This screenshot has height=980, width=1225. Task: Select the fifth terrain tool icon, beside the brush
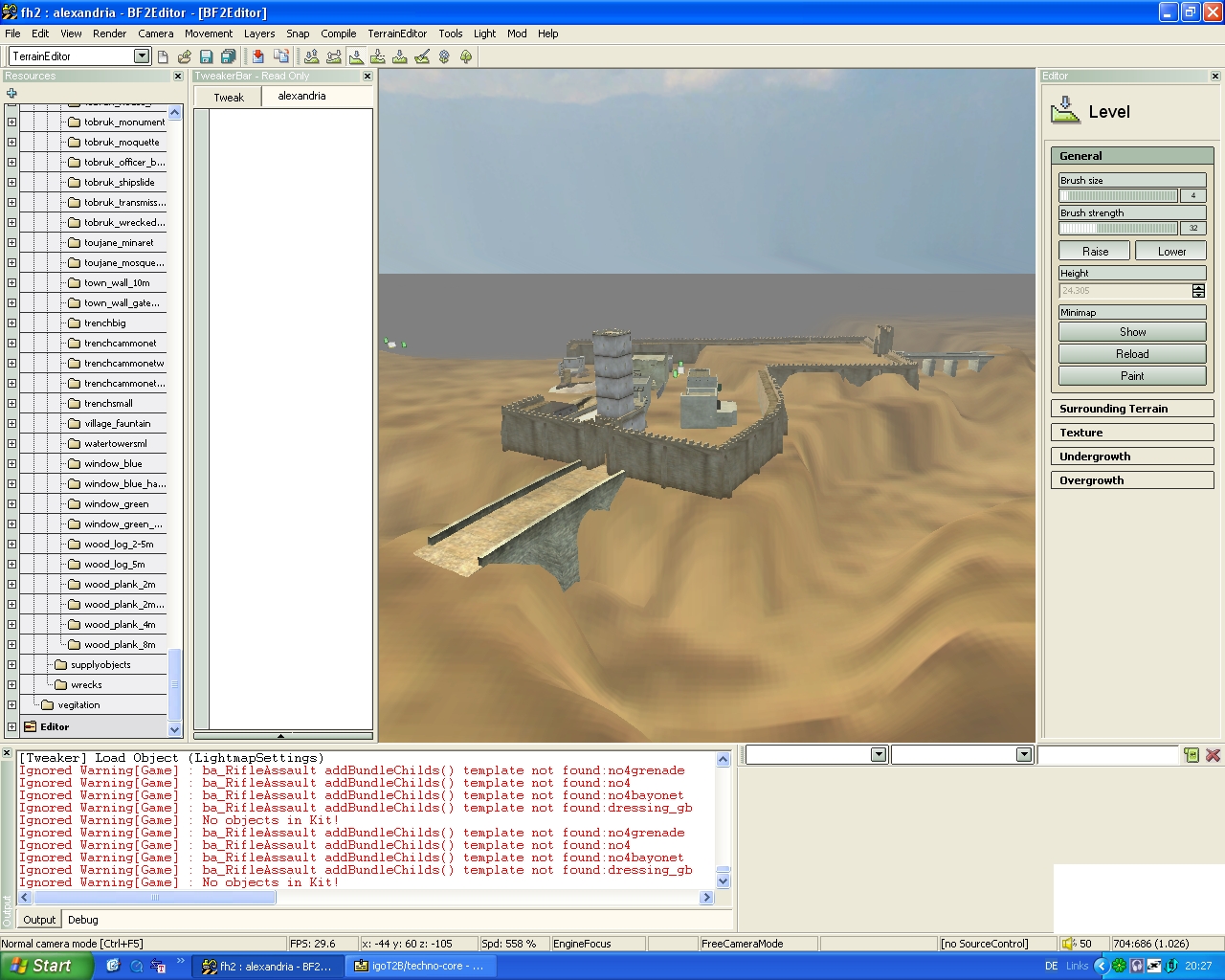(x=400, y=56)
